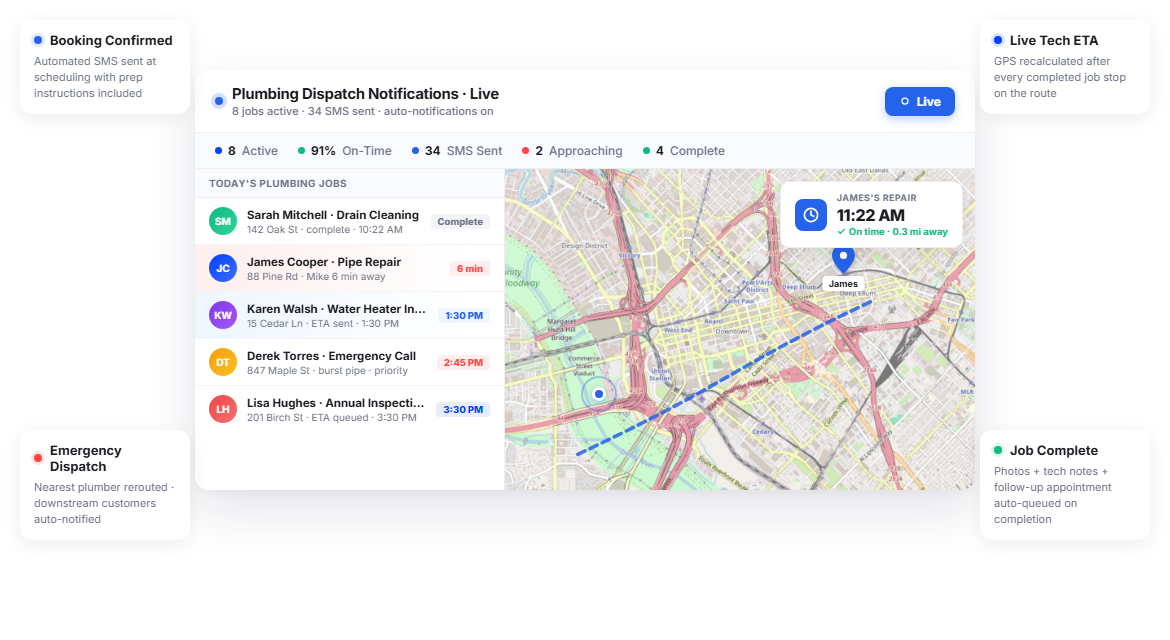This screenshot has width=1170, height=640.
Task: Open the Live Tech ETA card
Action: click(x=1065, y=67)
